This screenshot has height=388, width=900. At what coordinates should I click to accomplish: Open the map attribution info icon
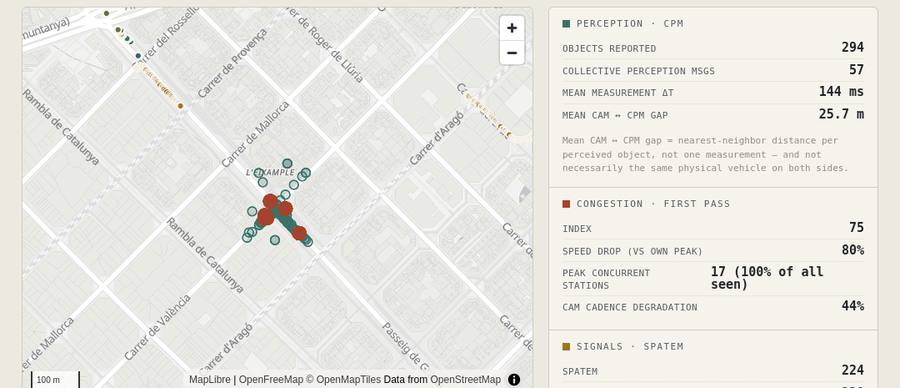coord(514,379)
